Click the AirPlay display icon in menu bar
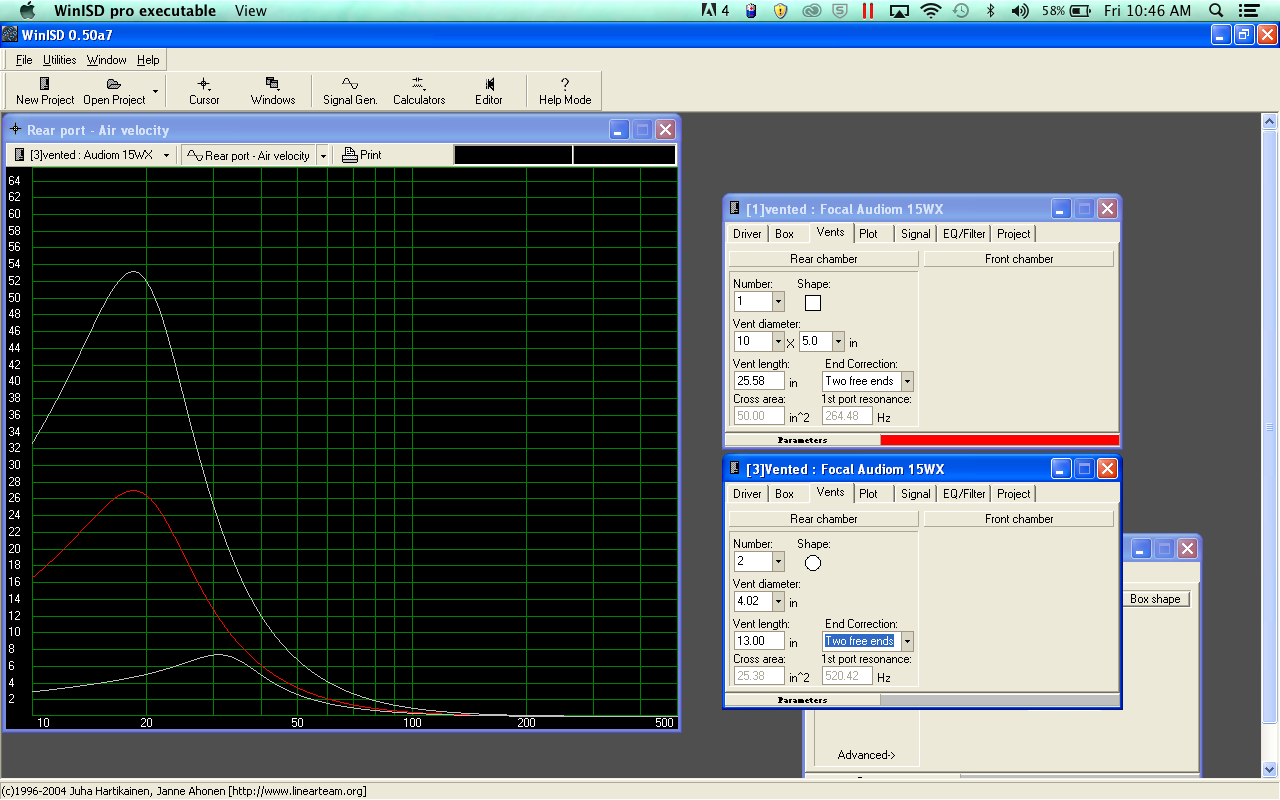 [899, 10]
